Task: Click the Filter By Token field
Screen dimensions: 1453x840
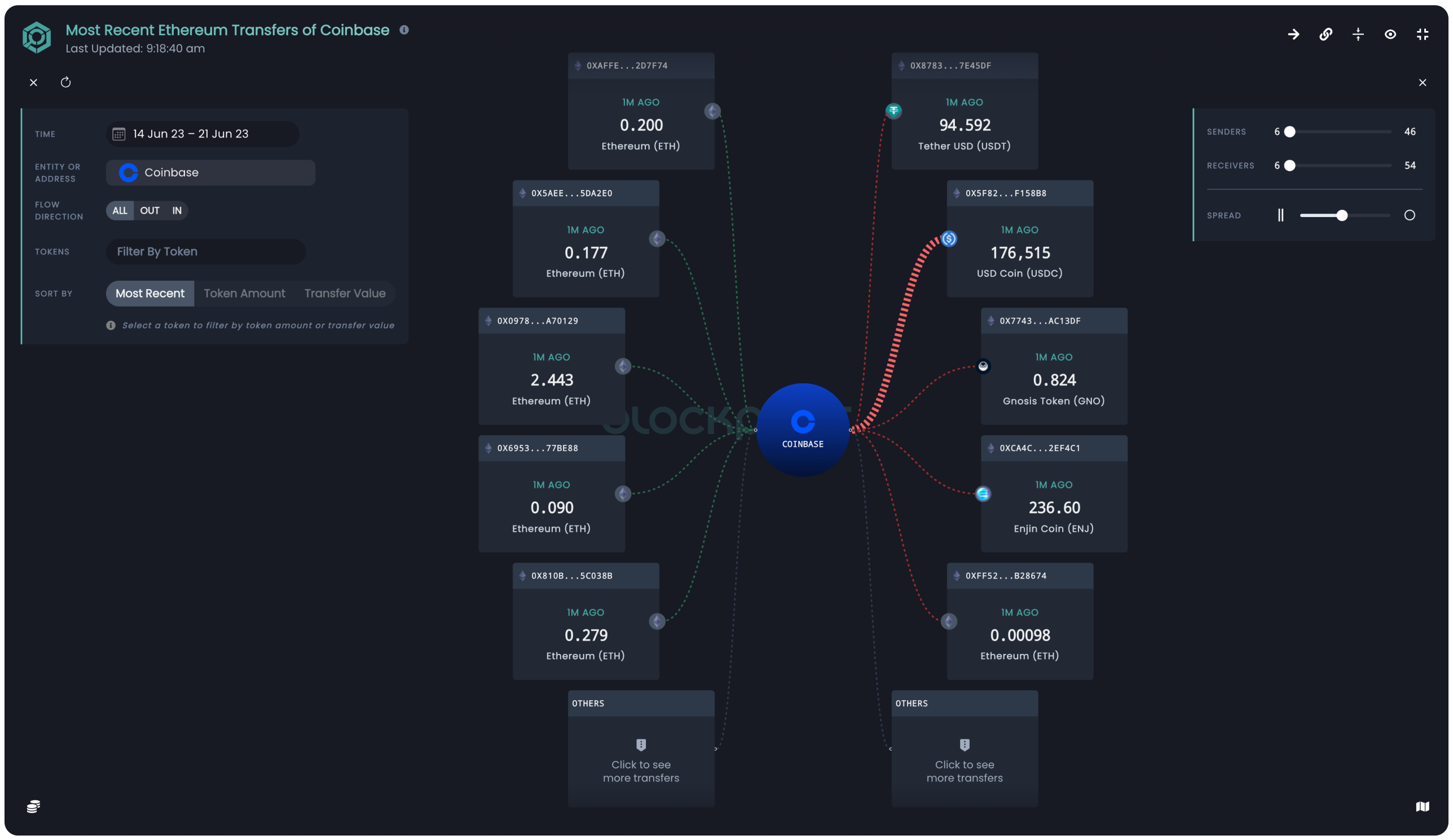Action: pyautogui.click(x=206, y=251)
